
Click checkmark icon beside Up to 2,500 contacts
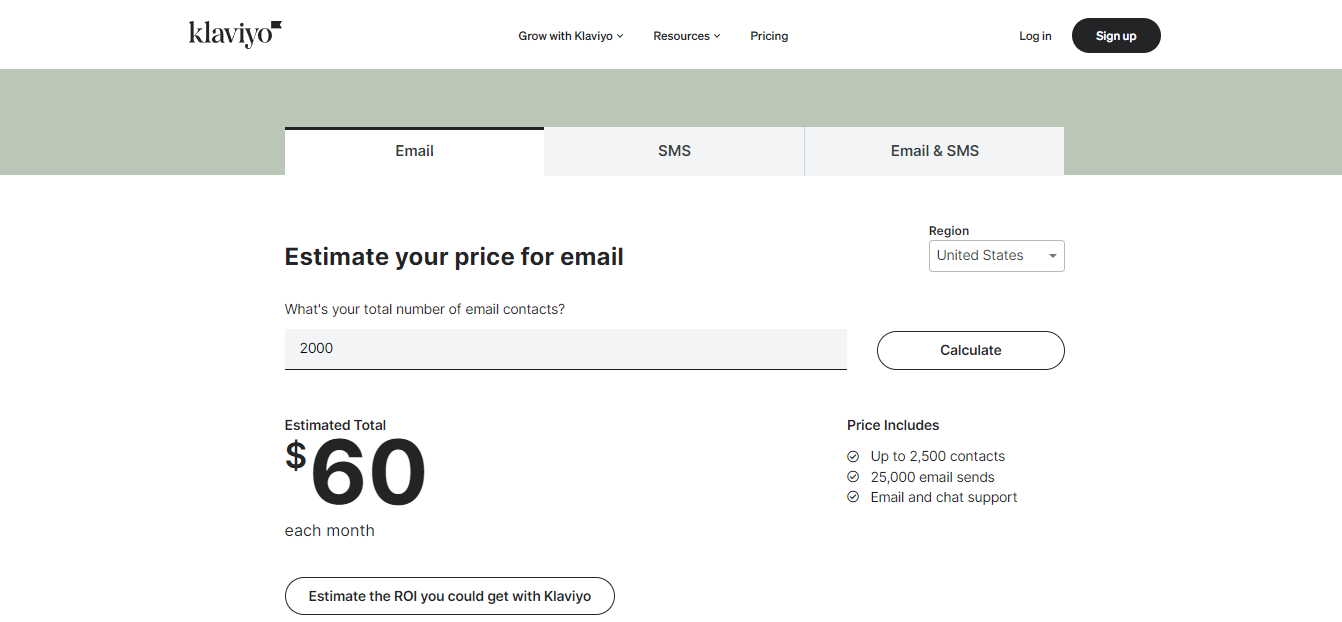tap(853, 456)
